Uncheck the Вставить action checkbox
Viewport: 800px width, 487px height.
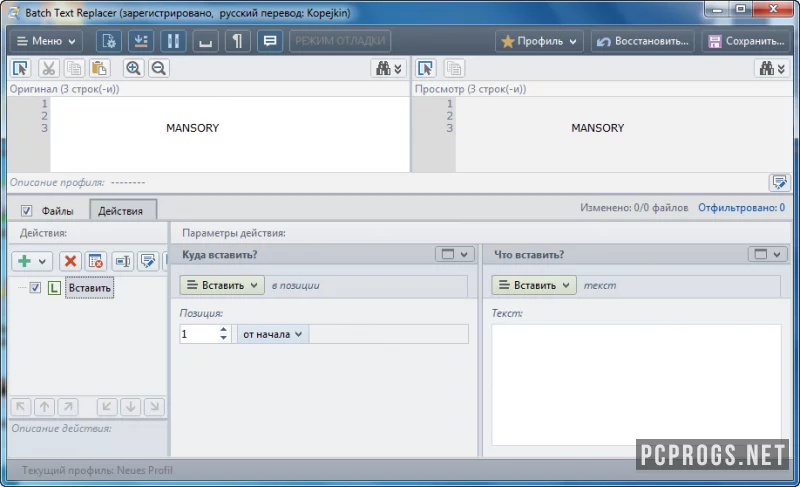point(35,288)
